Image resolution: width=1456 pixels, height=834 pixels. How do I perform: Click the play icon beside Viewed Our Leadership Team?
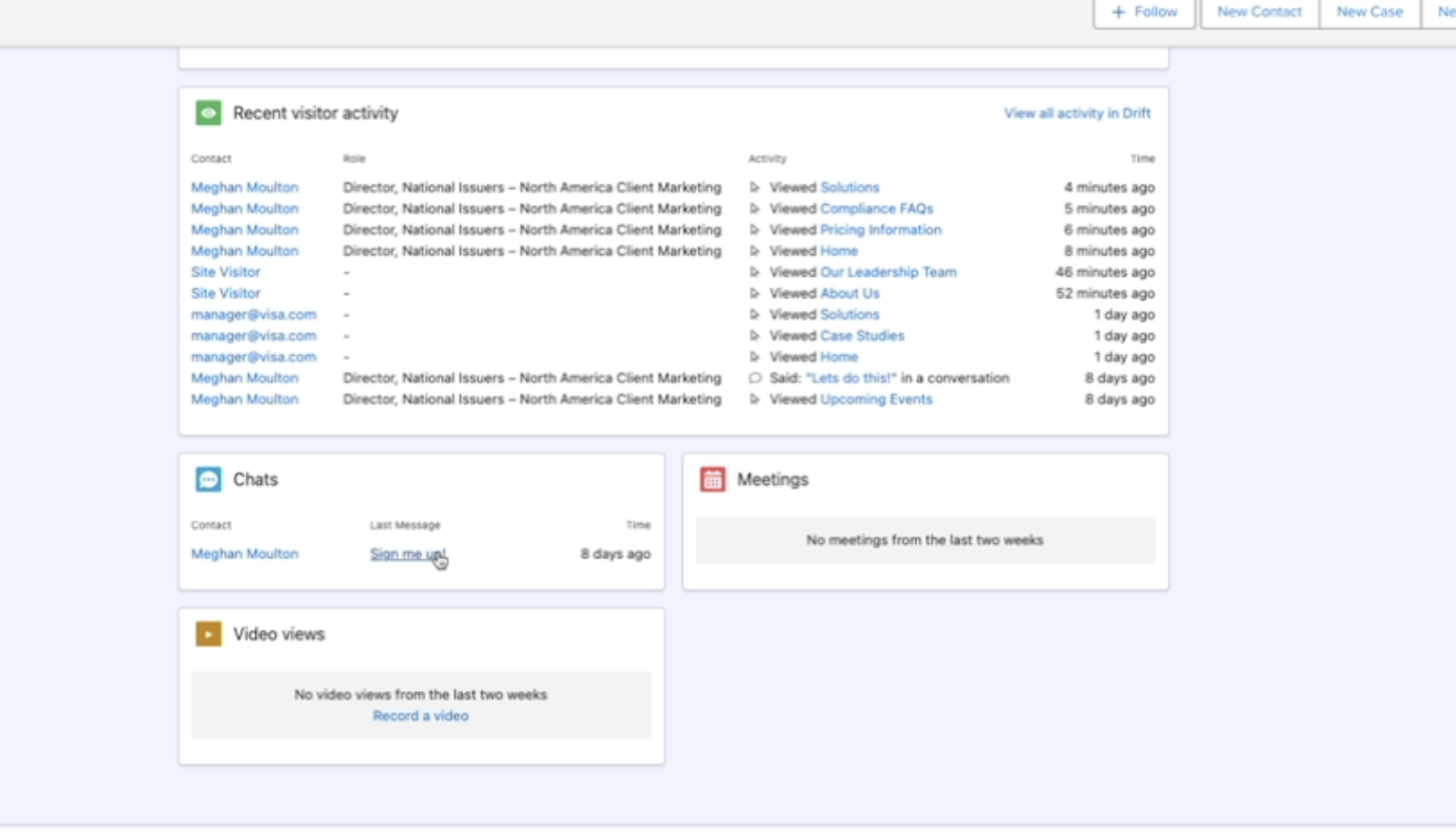pyautogui.click(x=754, y=272)
